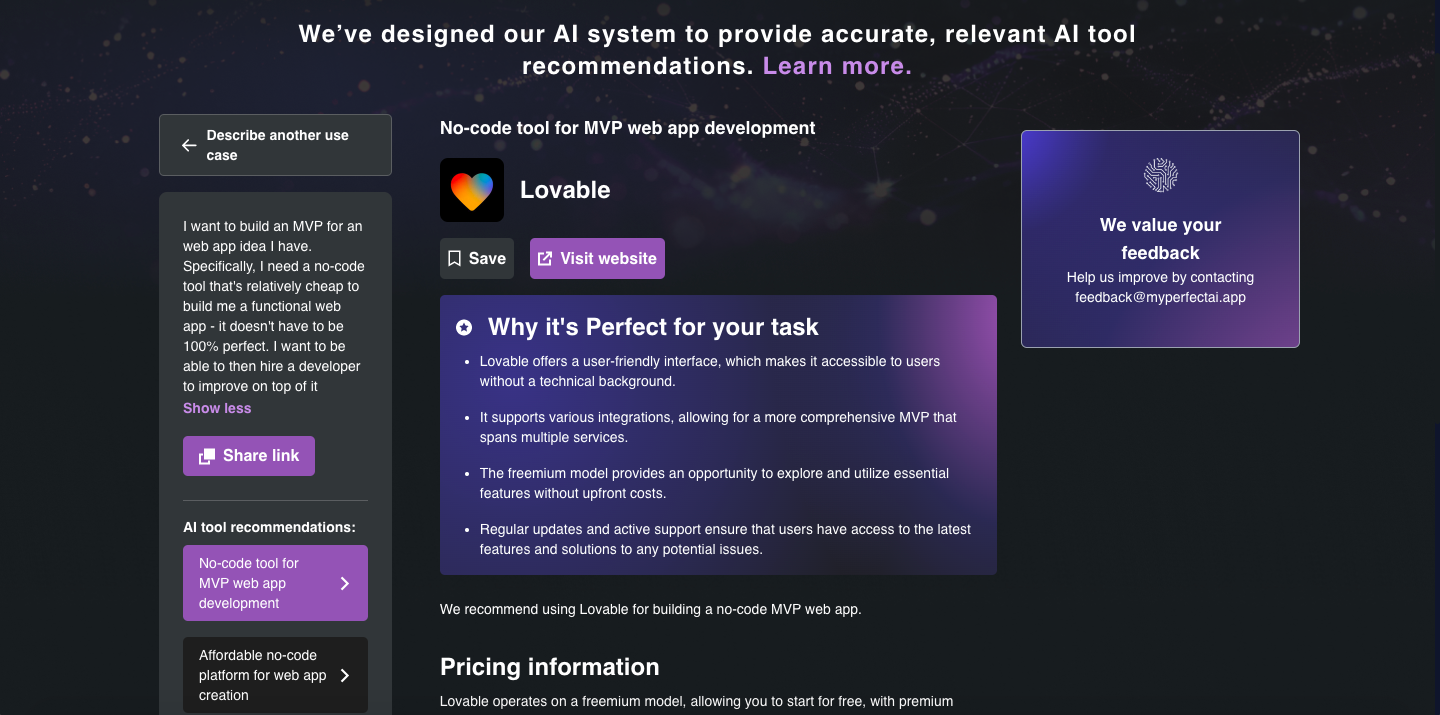Click the external link icon in Visit website
This screenshot has width=1440, height=715.
click(545, 259)
